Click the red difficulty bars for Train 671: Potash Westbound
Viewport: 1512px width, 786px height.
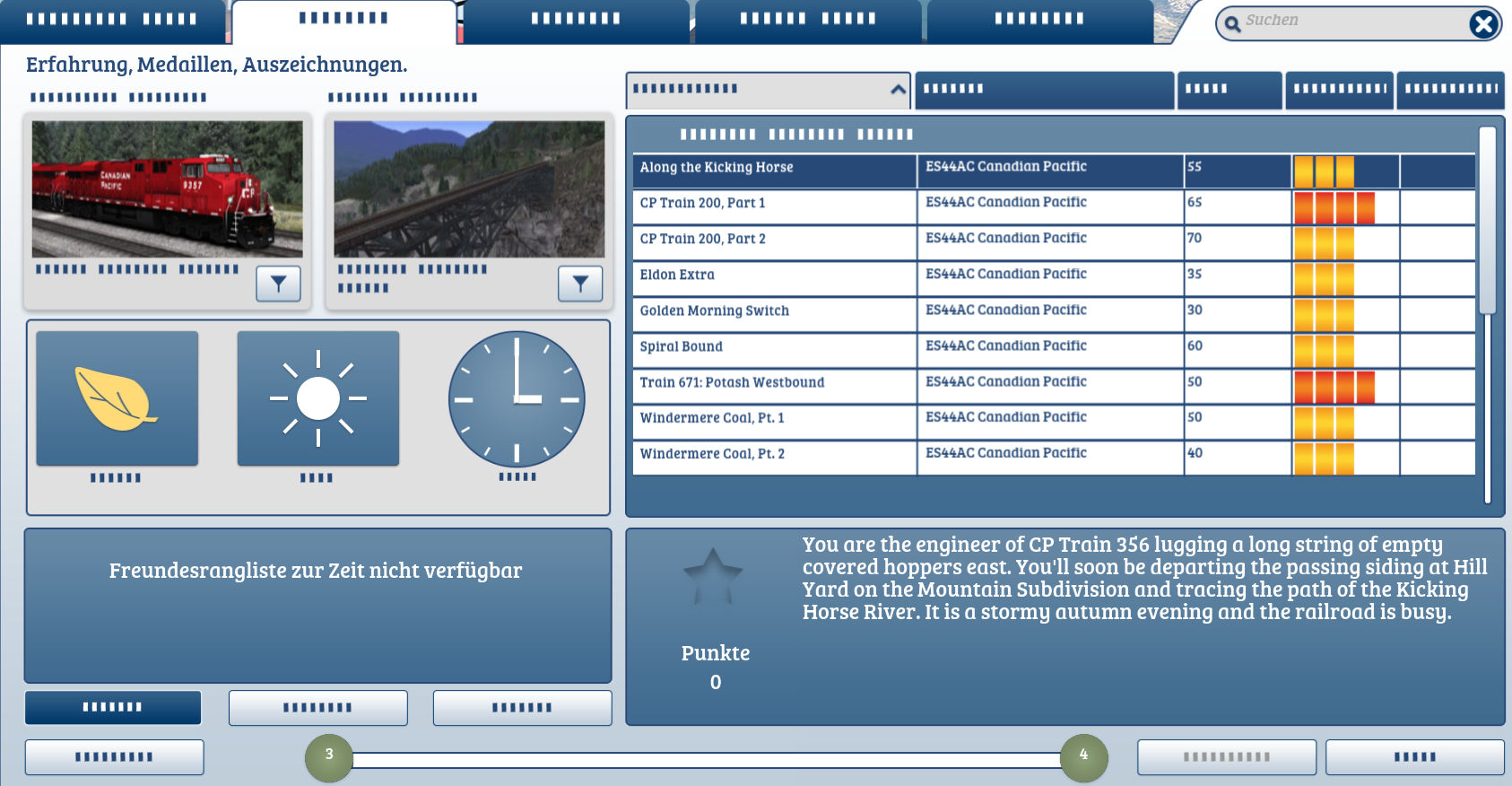1334,387
